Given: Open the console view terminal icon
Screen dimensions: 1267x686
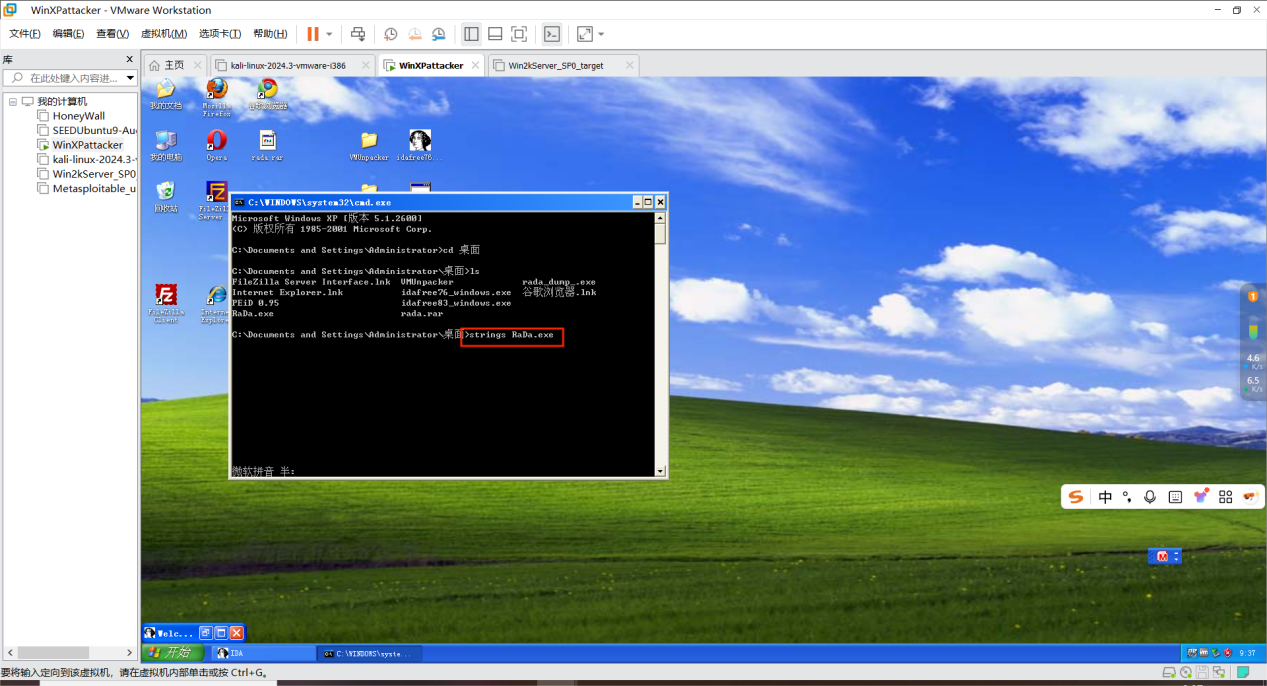Looking at the screenshot, I should (552, 34).
